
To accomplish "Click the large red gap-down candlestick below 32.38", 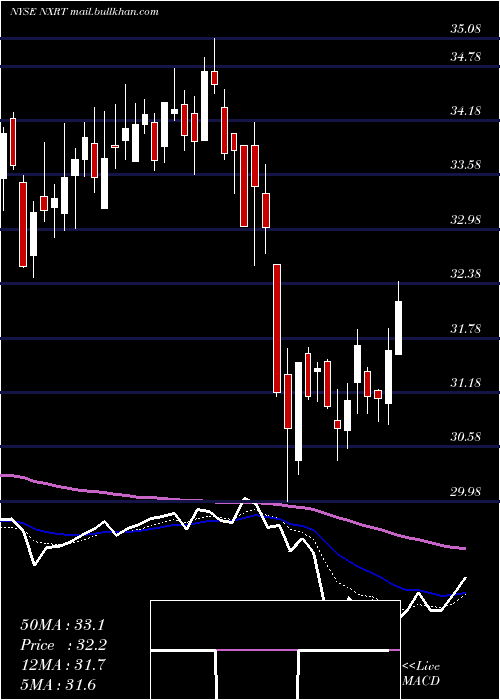I will 277,329.
